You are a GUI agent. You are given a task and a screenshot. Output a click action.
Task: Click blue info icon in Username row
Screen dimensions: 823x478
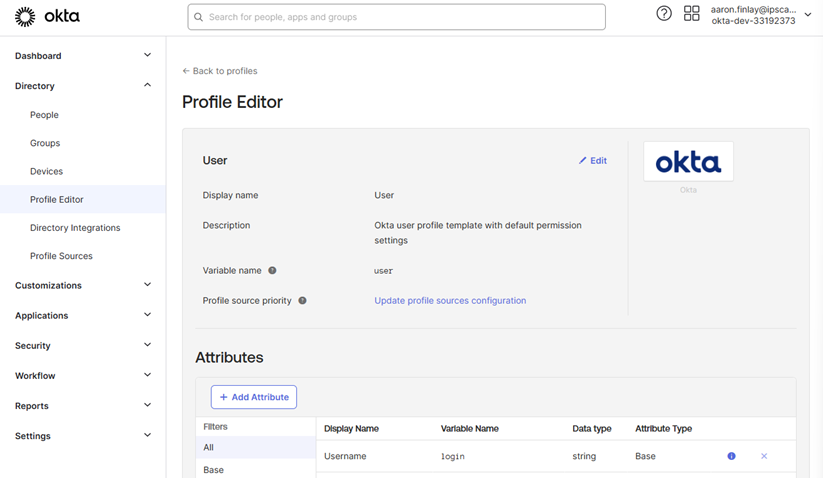coord(731,456)
